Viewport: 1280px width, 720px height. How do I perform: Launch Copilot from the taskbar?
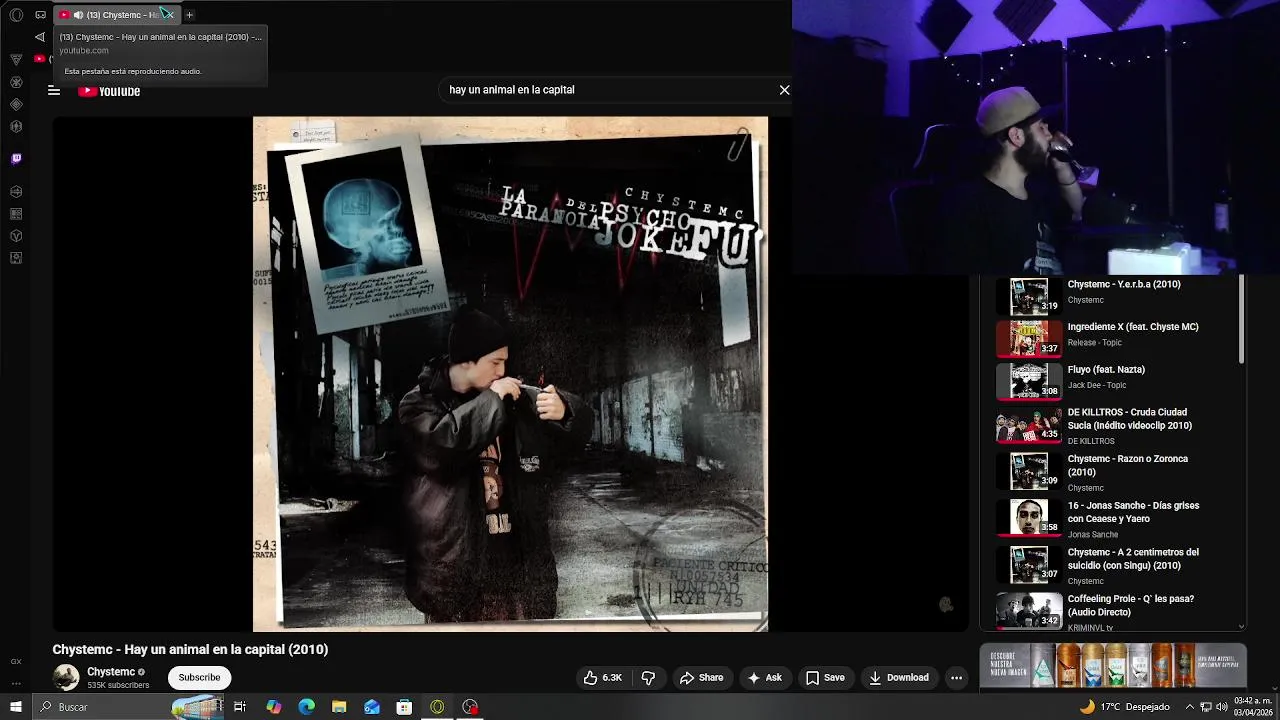[x=274, y=707]
